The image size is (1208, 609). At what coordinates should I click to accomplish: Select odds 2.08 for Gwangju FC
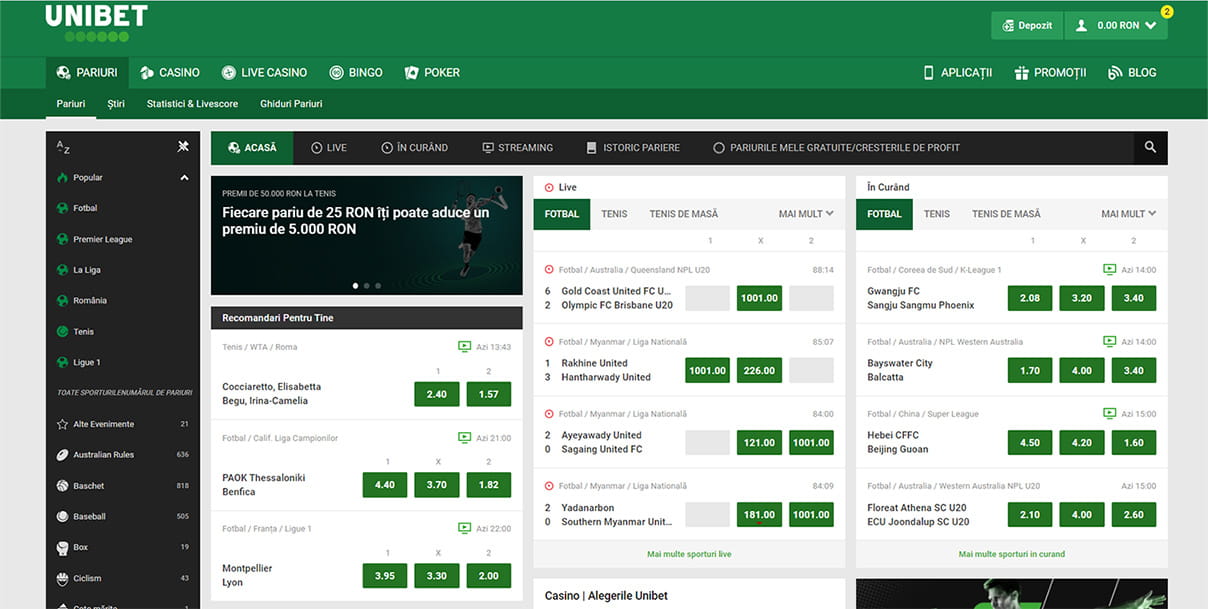(x=1030, y=298)
